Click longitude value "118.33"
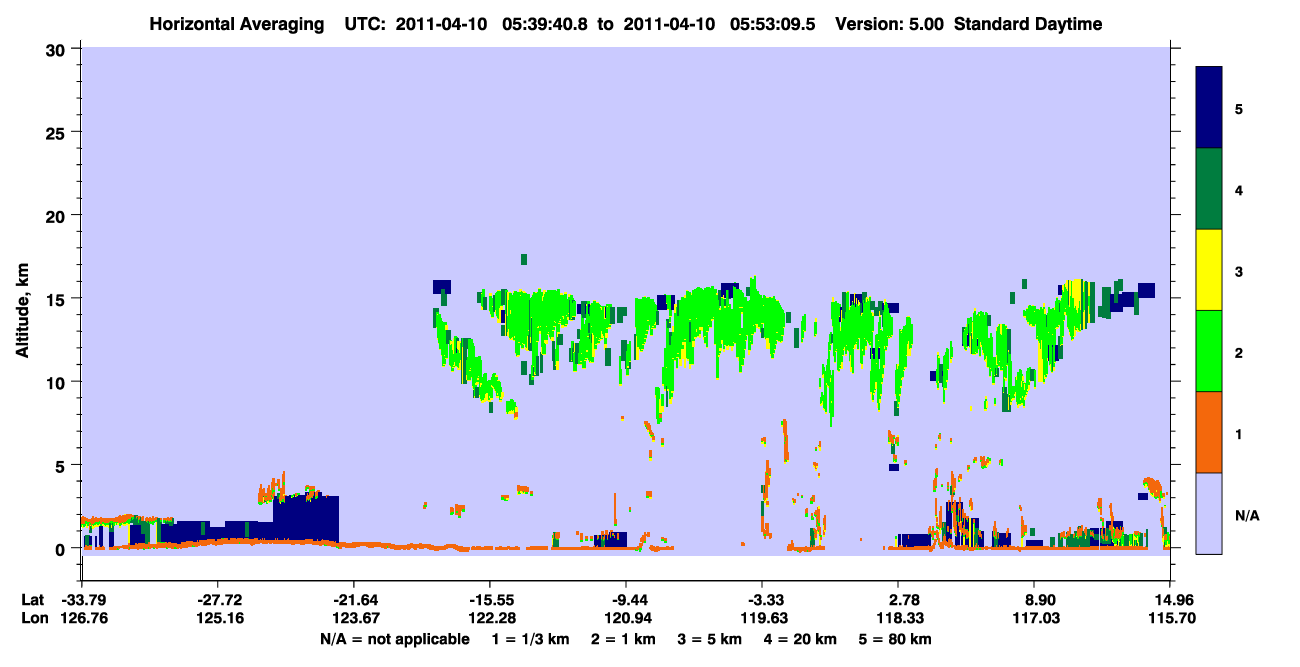 pos(898,619)
